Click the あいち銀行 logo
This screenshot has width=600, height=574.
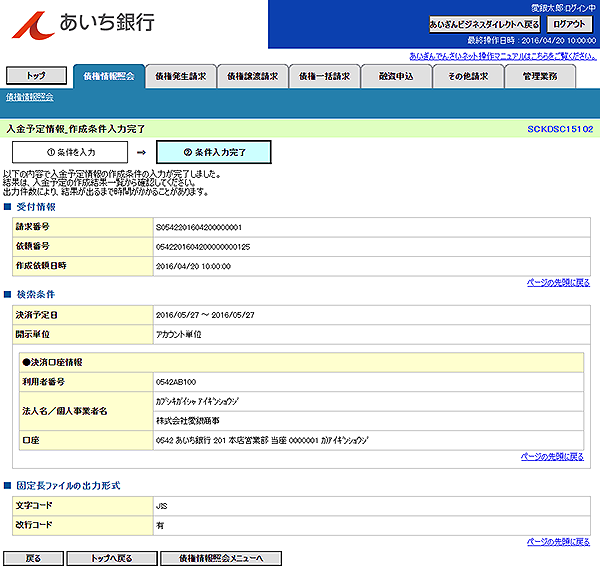tap(83, 24)
